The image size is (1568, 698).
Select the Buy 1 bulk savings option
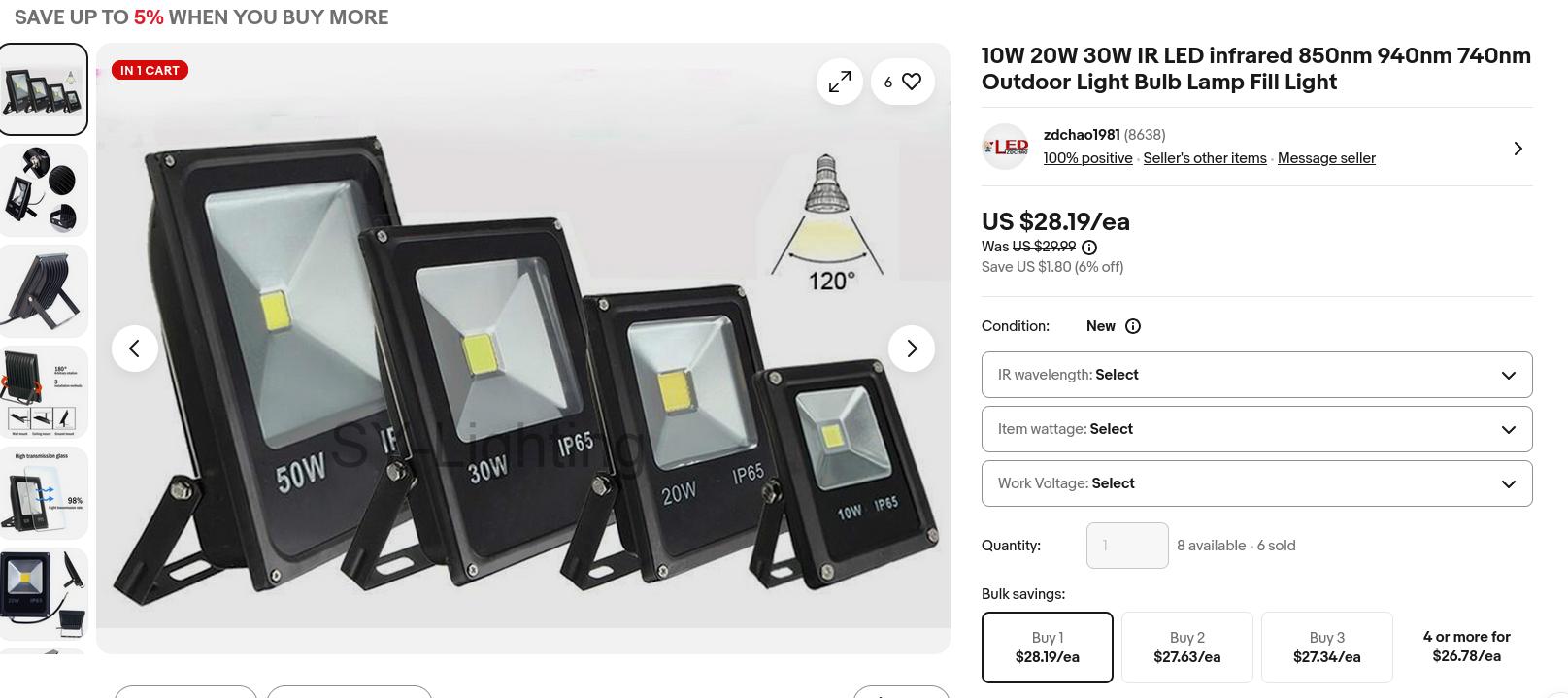(1048, 648)
